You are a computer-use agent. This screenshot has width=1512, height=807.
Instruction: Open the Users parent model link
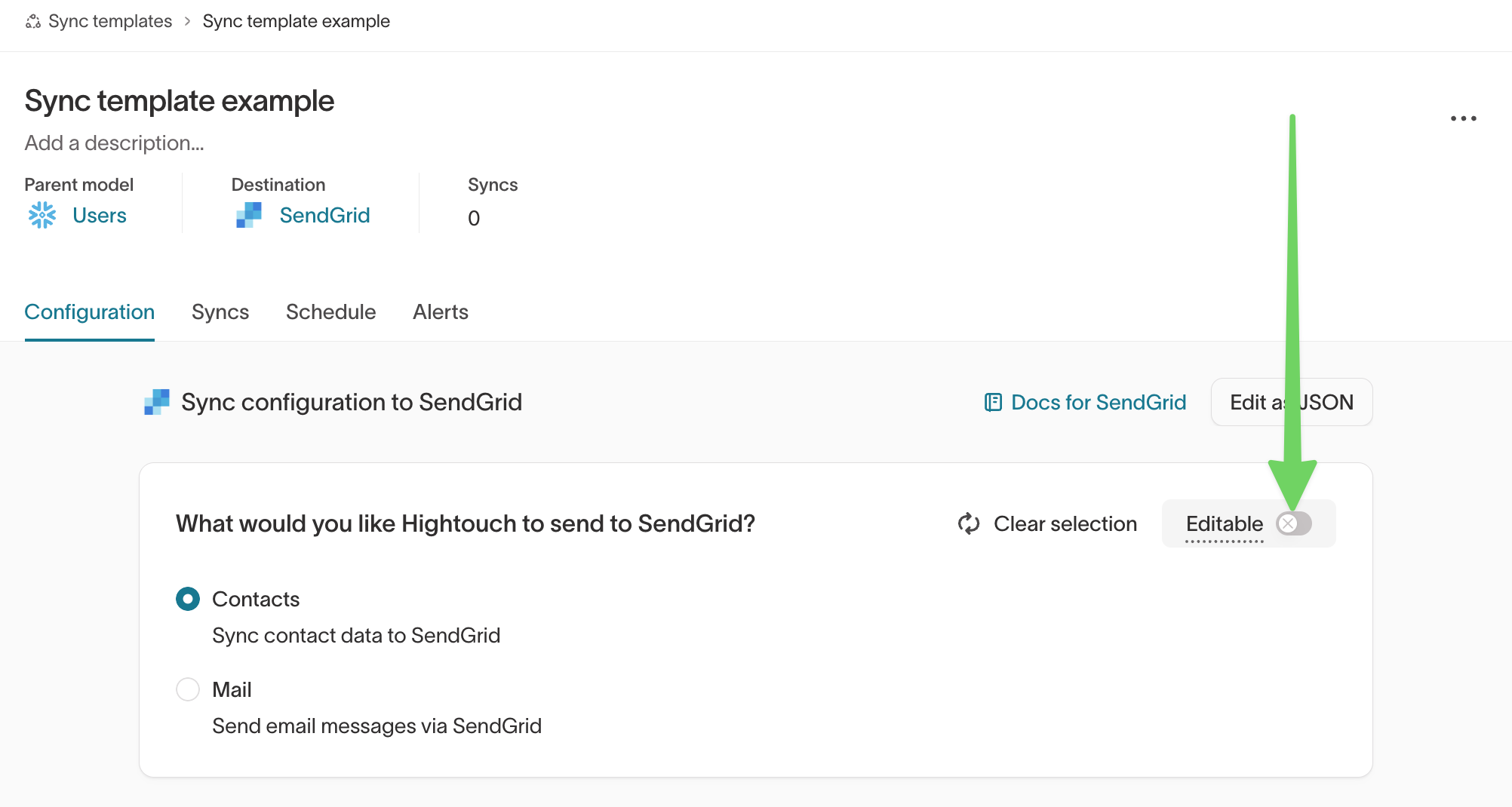(100, 216)
